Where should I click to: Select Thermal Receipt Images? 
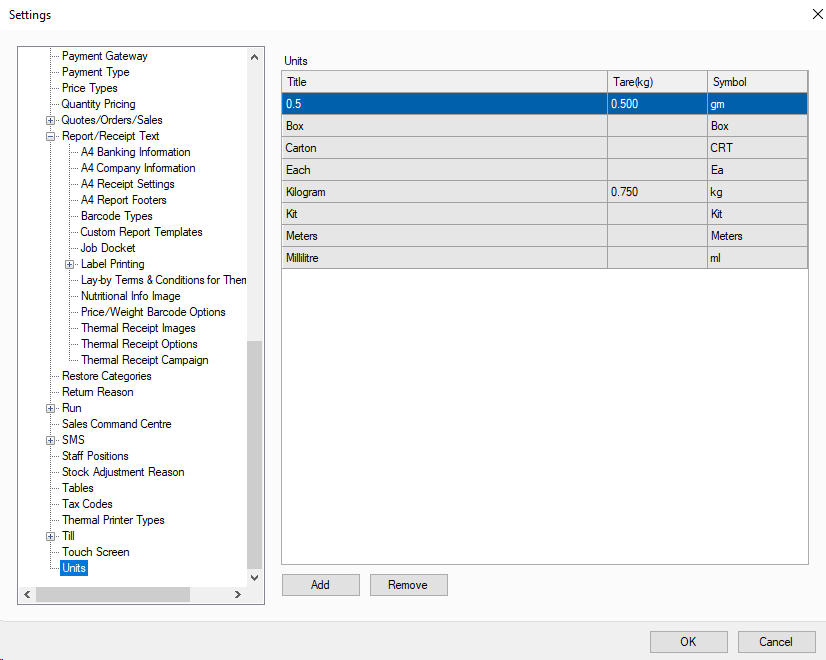[x=138, y=328]
